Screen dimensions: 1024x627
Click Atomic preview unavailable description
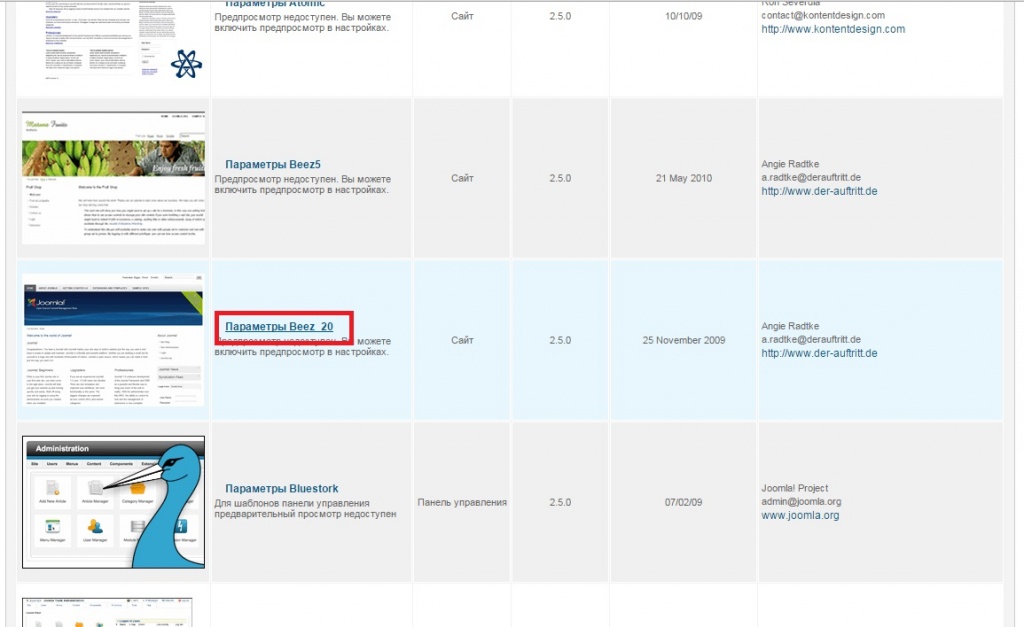pos(302,22)
